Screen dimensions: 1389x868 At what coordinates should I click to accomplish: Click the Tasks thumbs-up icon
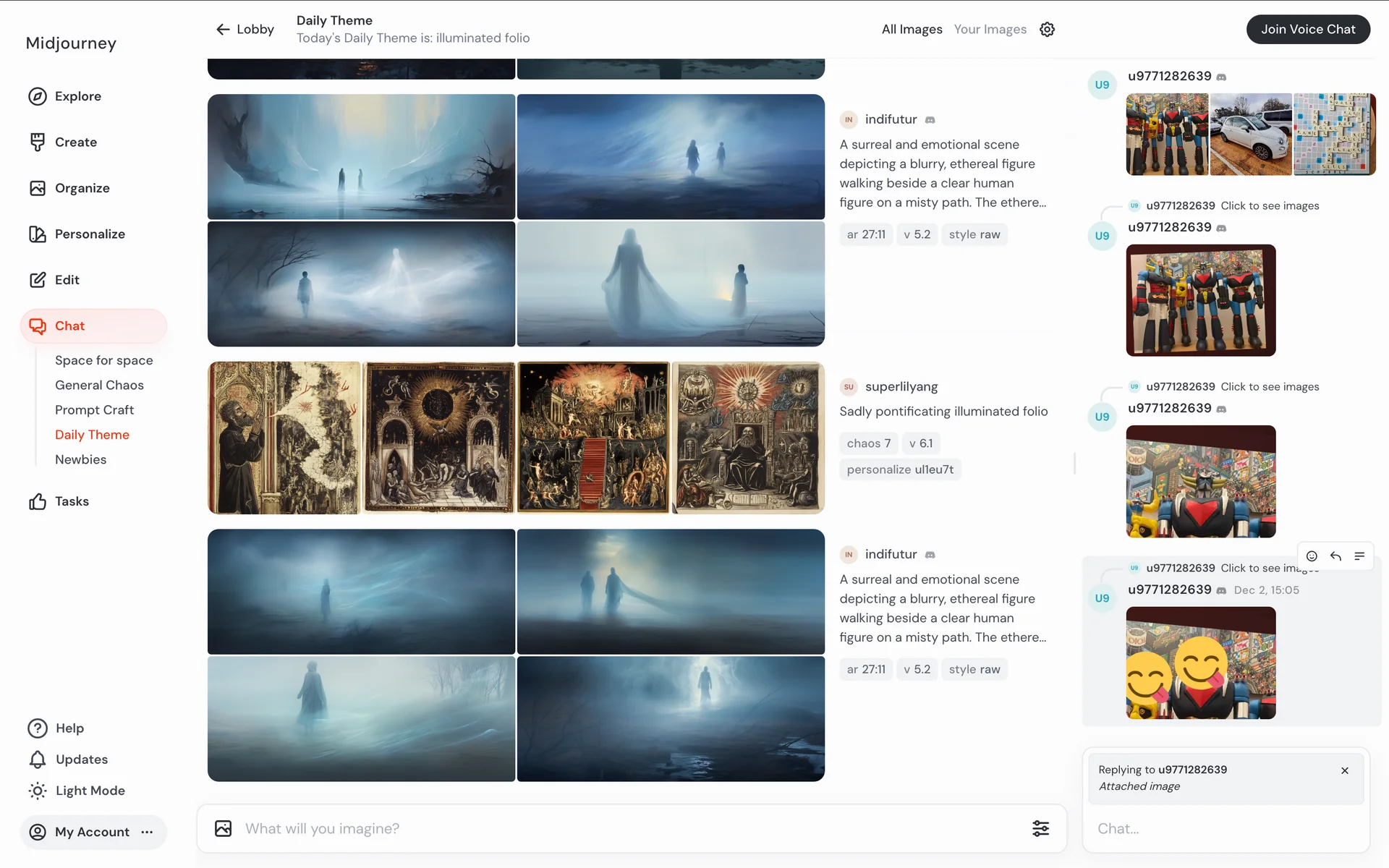(38, 501)
